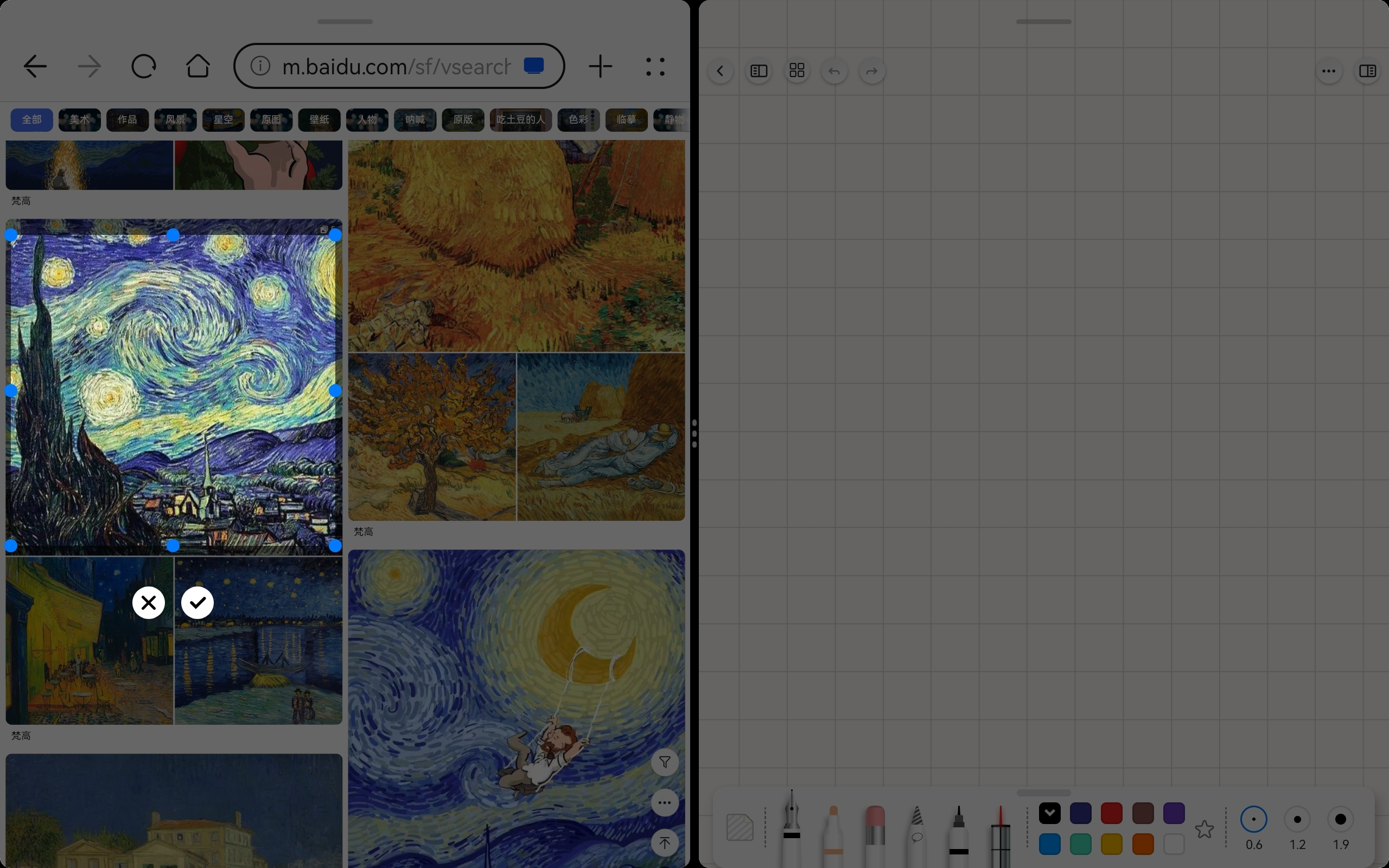Pick the brown color swatch
The width and height of the screenshot is (1389, 868).
(1143, 813)
